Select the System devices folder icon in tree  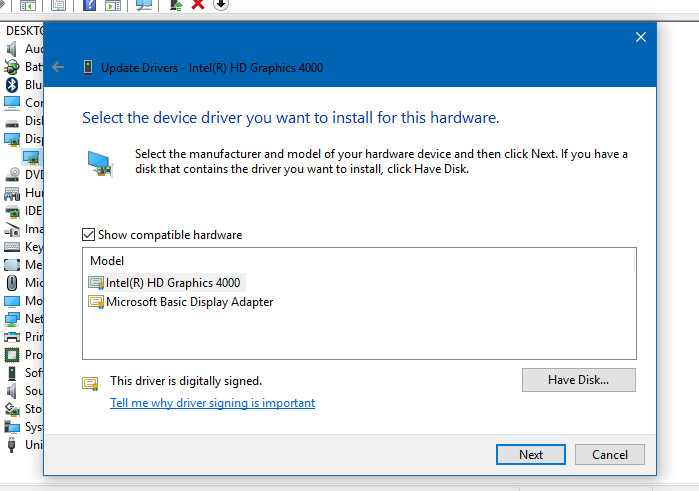pos(12,427)
